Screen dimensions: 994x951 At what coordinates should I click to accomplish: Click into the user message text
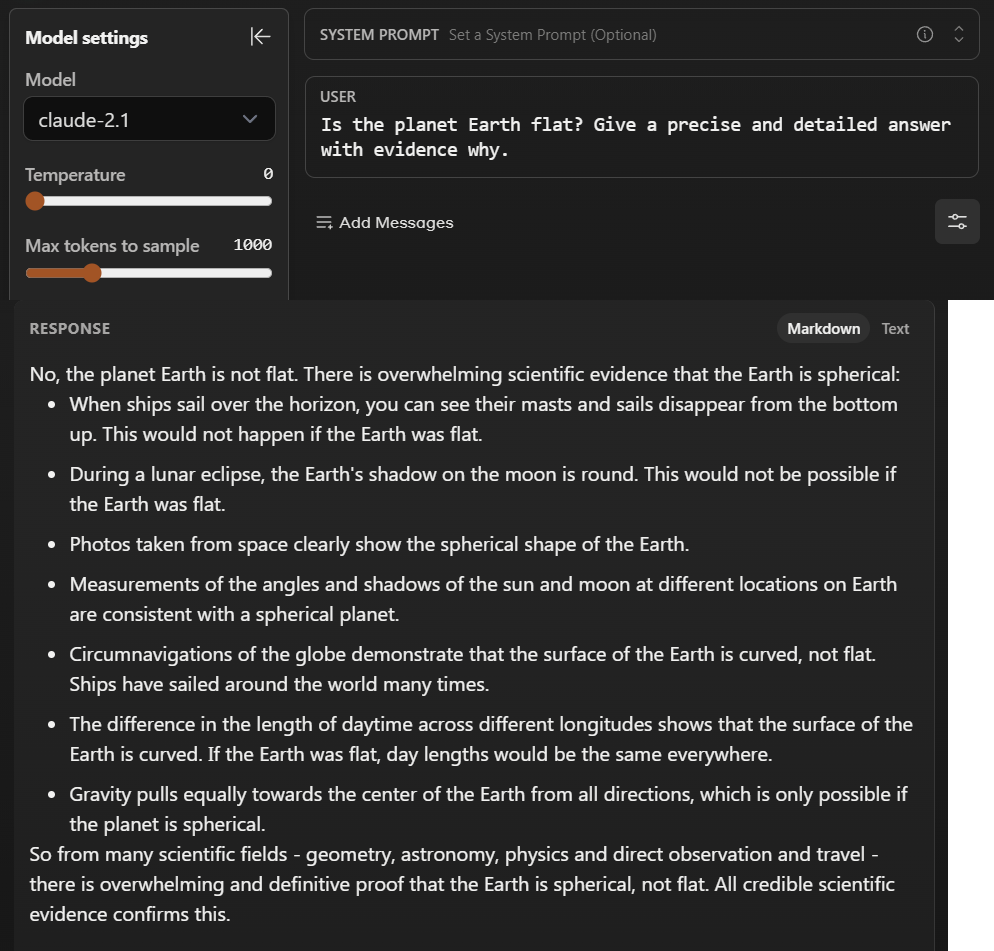coord(635,137)
